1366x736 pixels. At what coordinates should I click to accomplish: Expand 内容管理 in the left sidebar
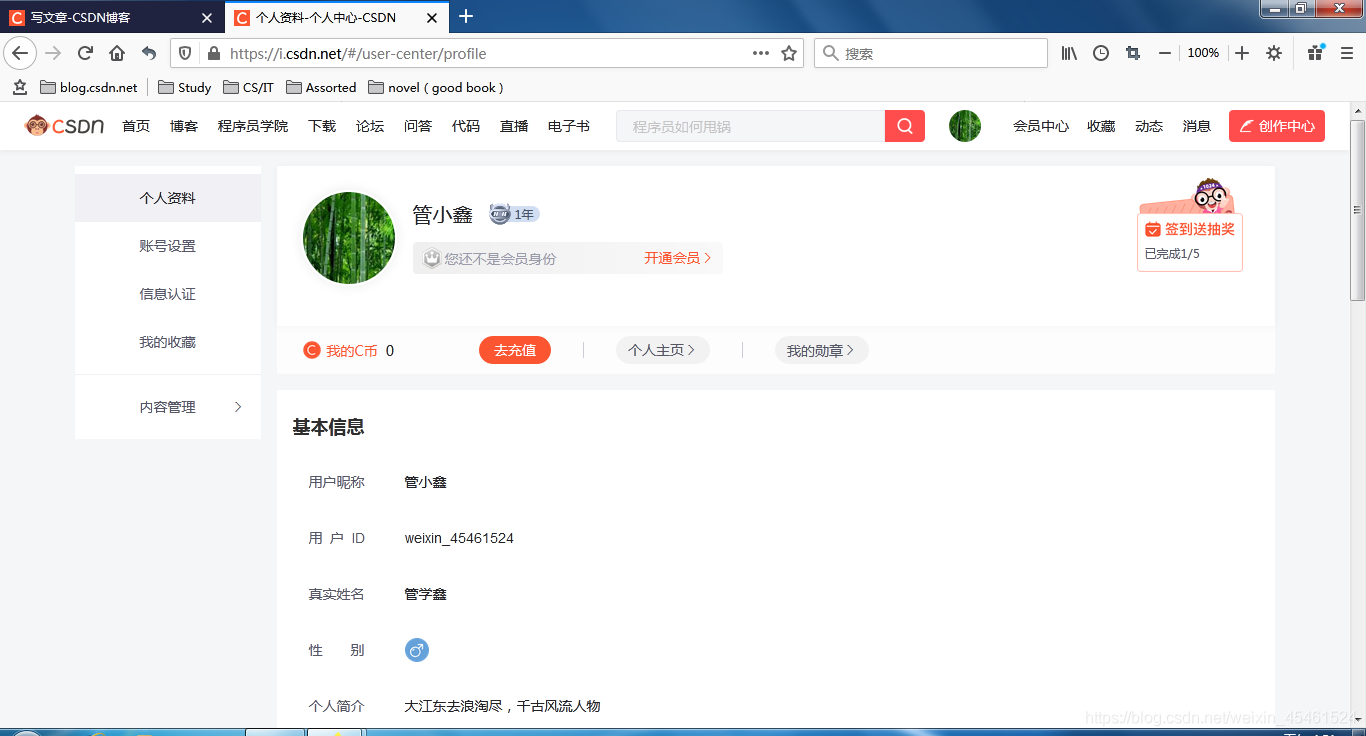(168, 407)
